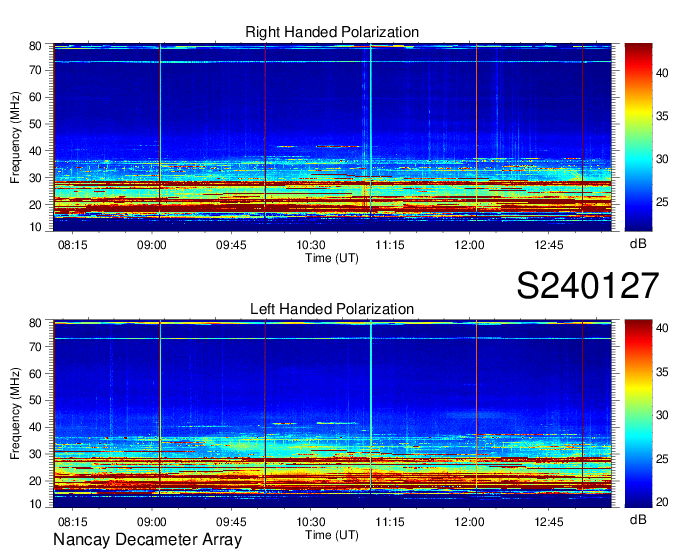
Task: Click 10:30 tick on Left Handed time axis
Action: (311, 522)
